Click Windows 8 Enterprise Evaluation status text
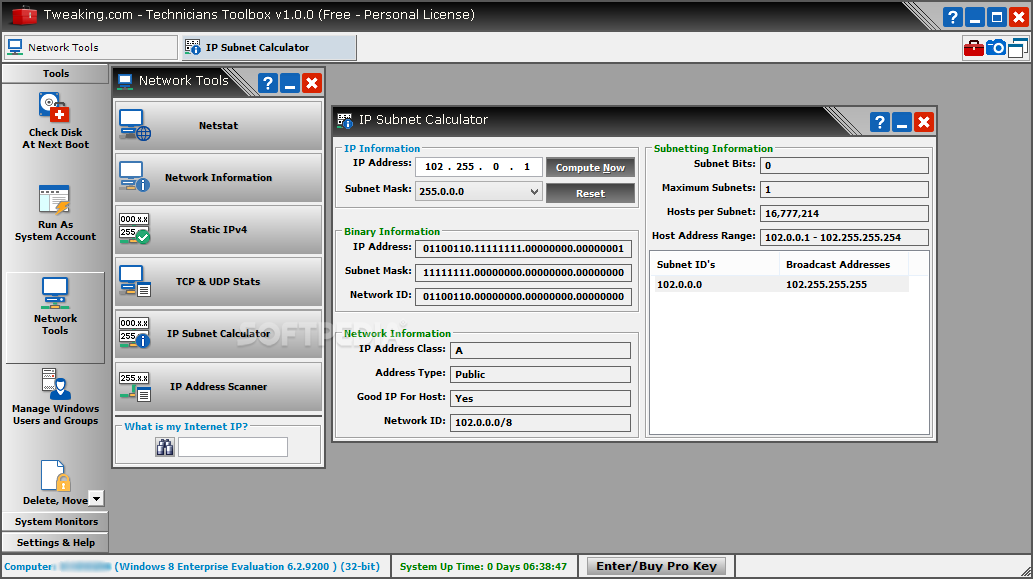Image resolution: width=1033 pixels, height=579 pixels. [x=247, y=566]
